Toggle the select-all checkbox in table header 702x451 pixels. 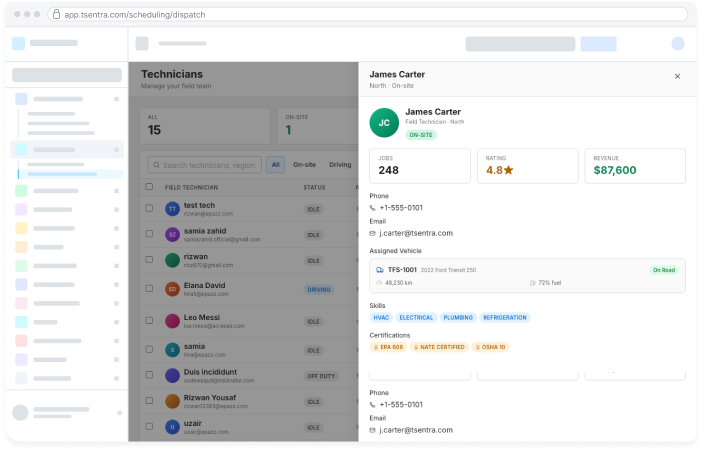click(149, 187)
